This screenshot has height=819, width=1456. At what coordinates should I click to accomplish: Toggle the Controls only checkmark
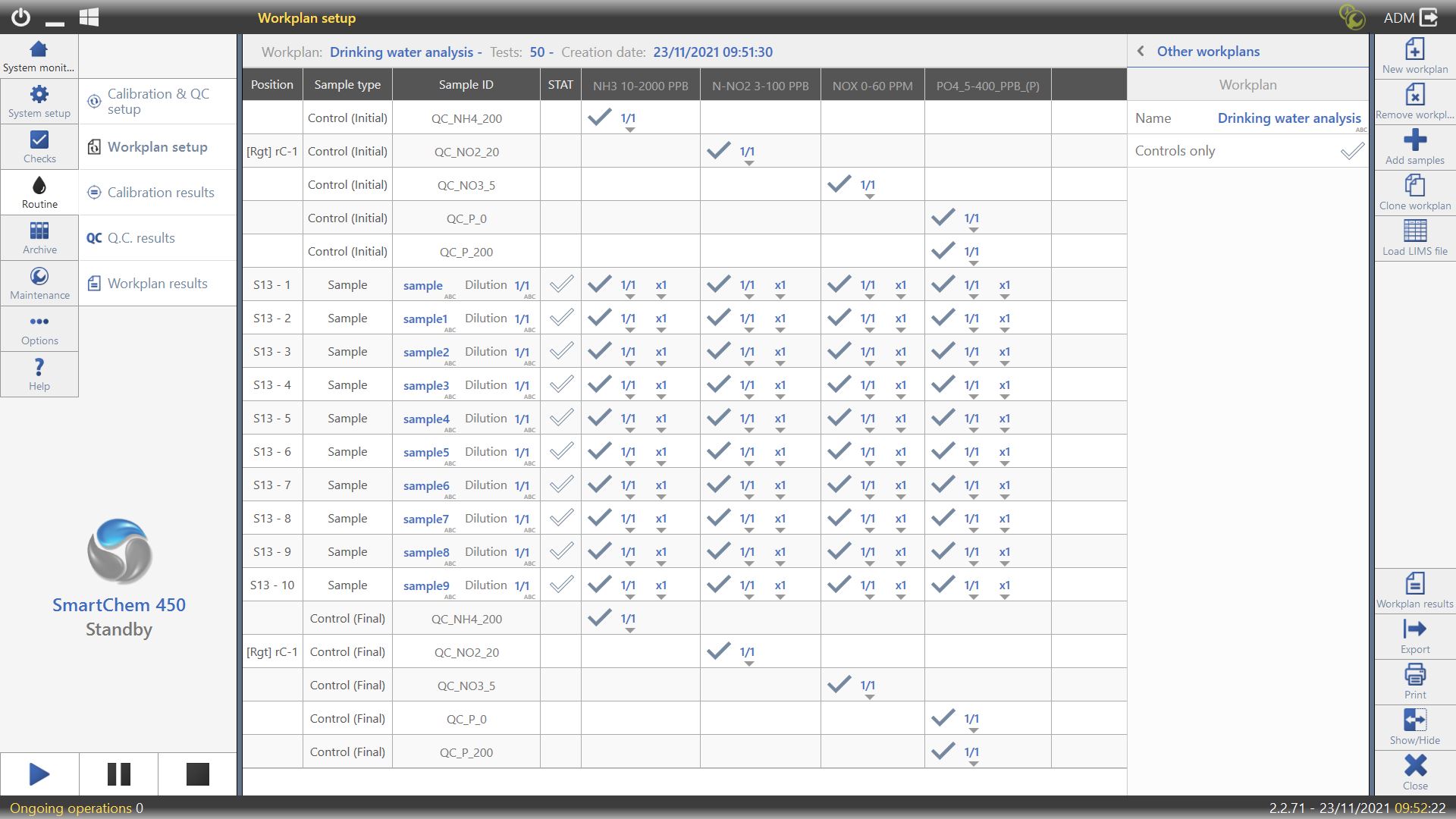point(1351,152)
